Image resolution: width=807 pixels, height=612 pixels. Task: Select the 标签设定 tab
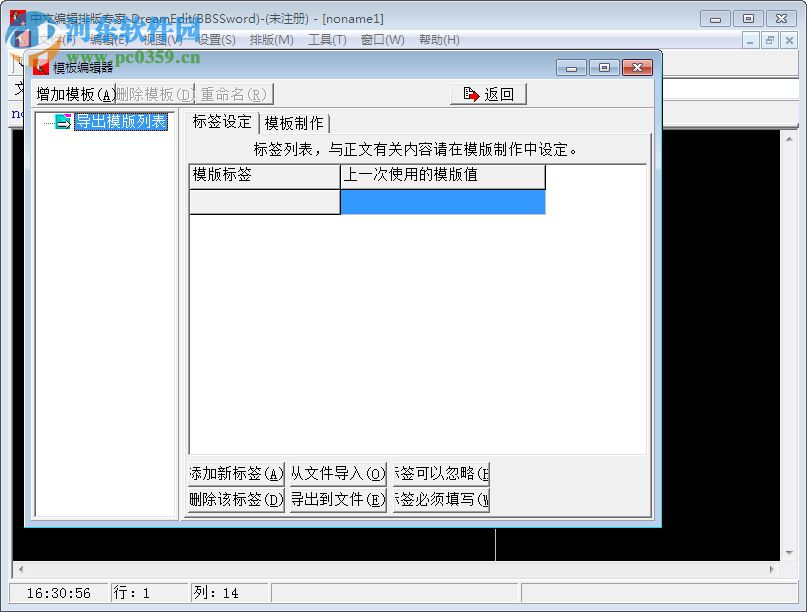point(221,123)
